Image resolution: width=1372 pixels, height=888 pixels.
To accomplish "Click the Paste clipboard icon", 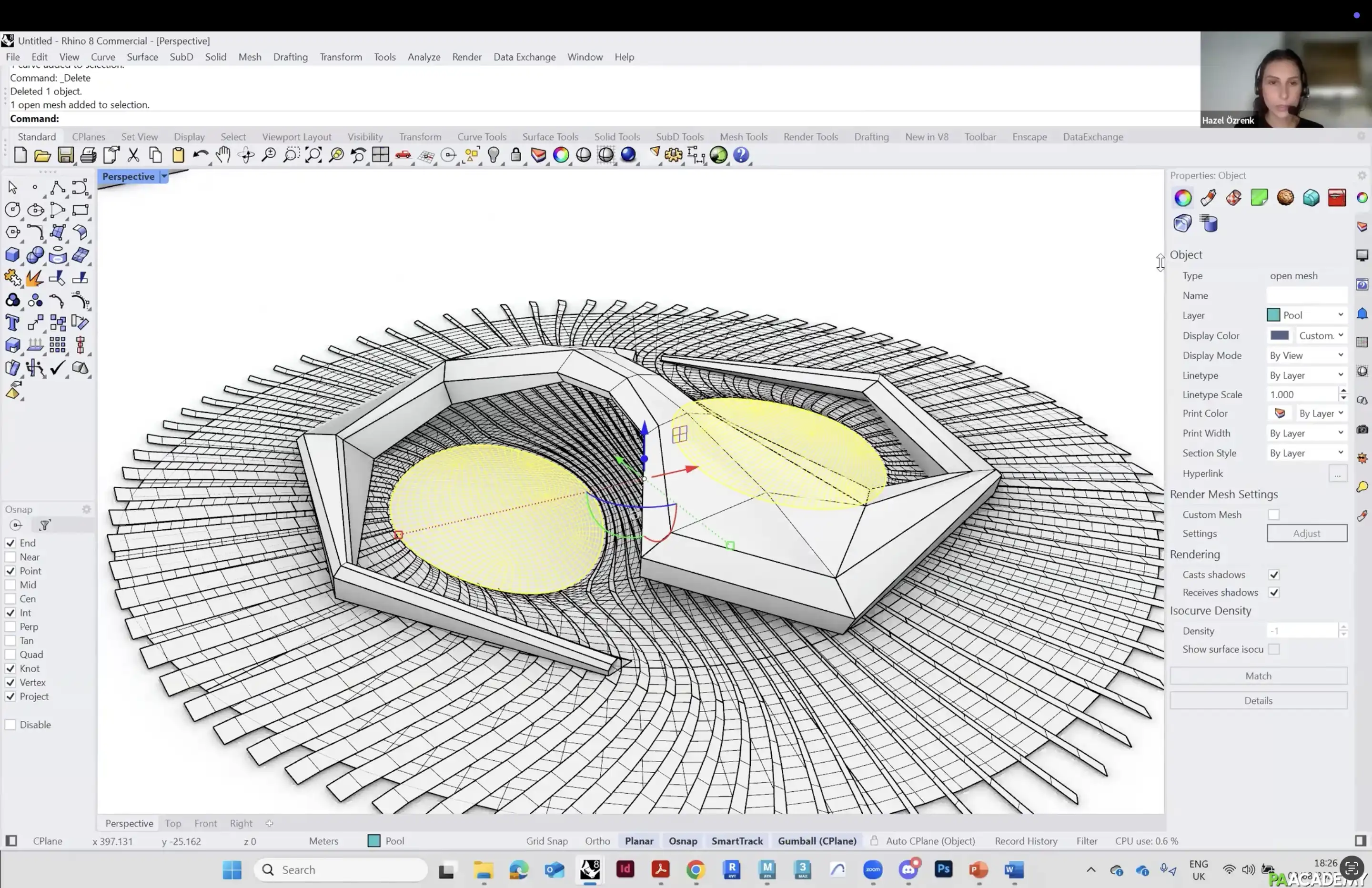I will [178, 155].
